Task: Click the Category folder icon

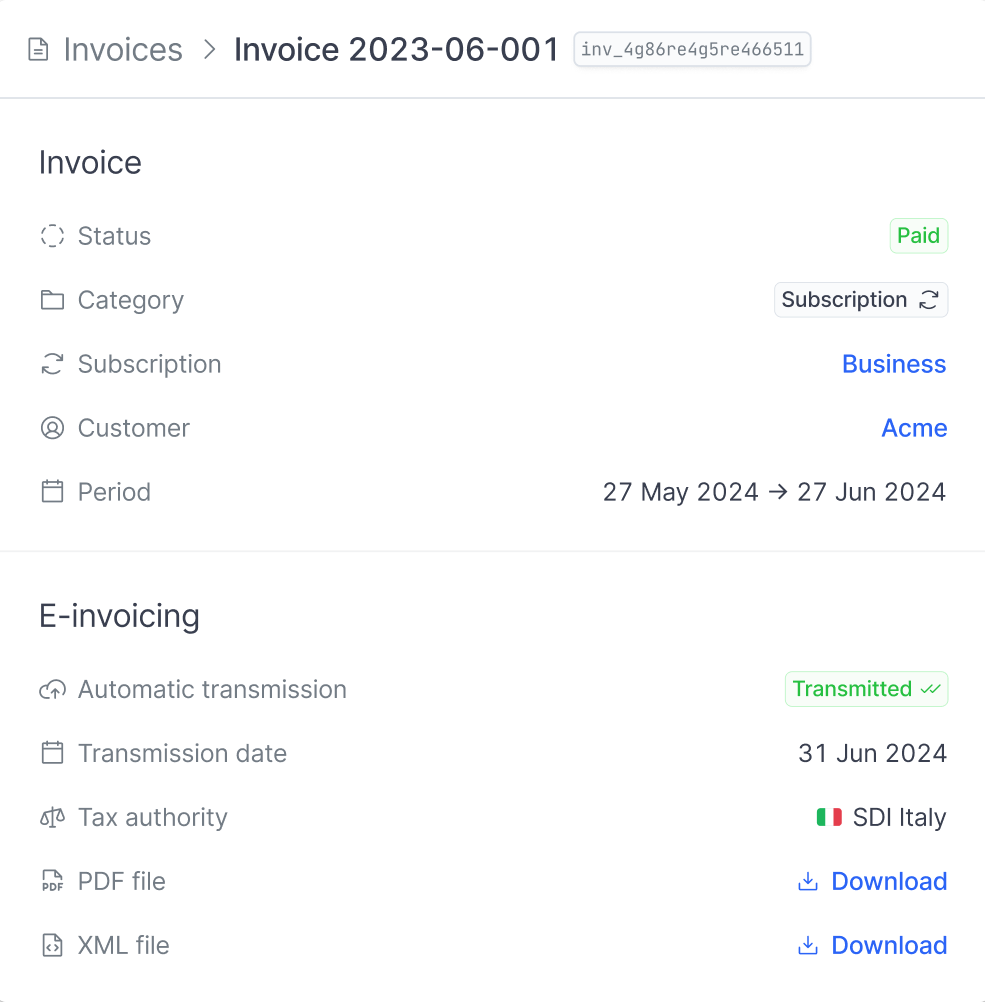Action: point(52,300)
